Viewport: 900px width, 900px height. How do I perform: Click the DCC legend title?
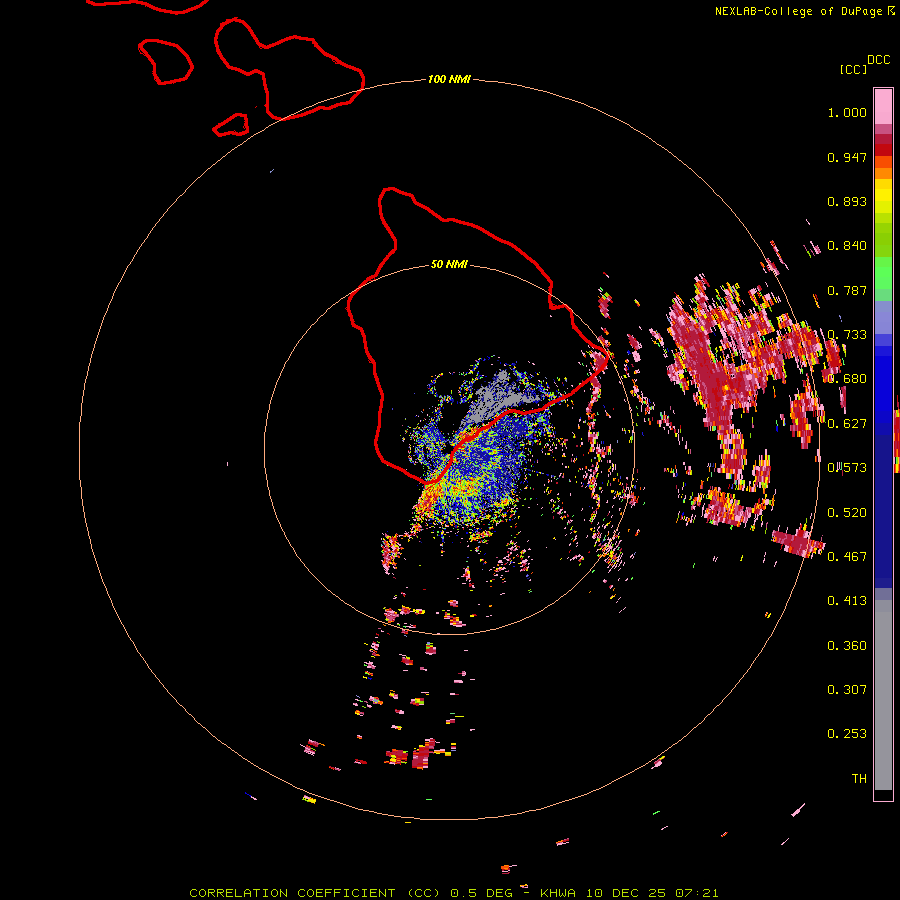point(879,60)
